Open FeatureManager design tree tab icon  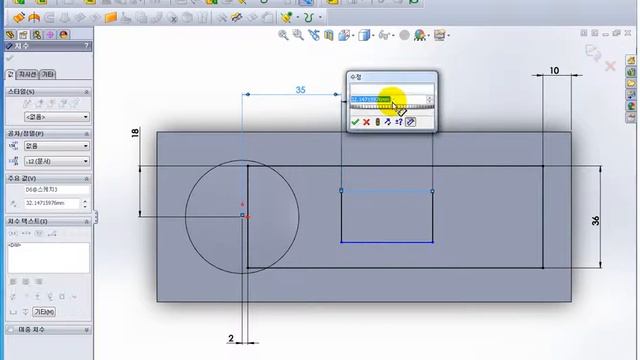coord(10,35)
